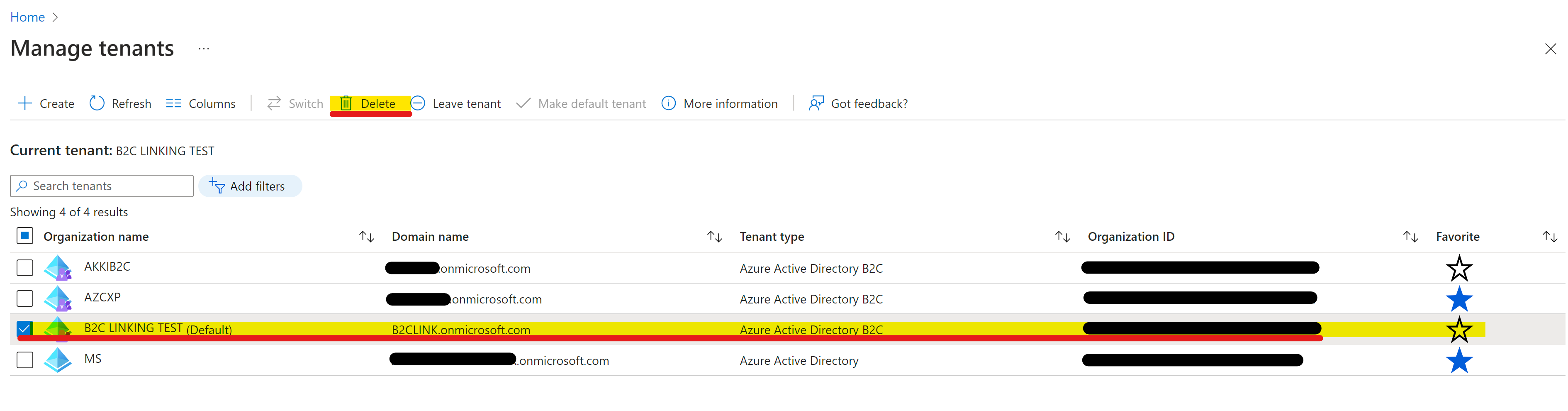Screen dimensions: 1568x411
Task: Click AZCXP's Azure Active Directory B2C cell
Action: (x=811, y=300)
